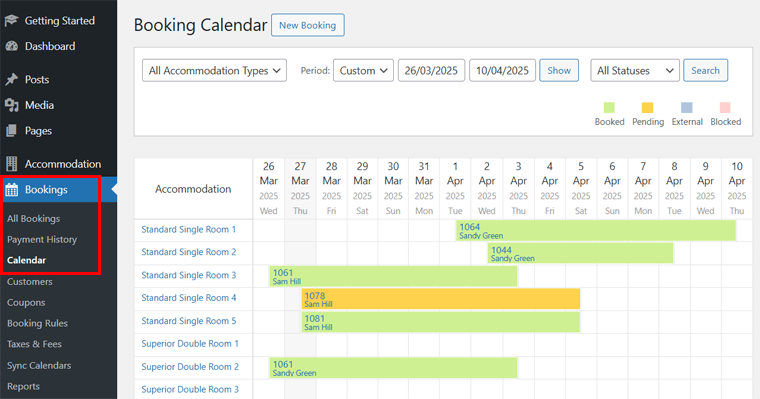The height and width of the screenshot is (399, 760).
Task: Open Getting Started menu item
Action: coord(60,20)
